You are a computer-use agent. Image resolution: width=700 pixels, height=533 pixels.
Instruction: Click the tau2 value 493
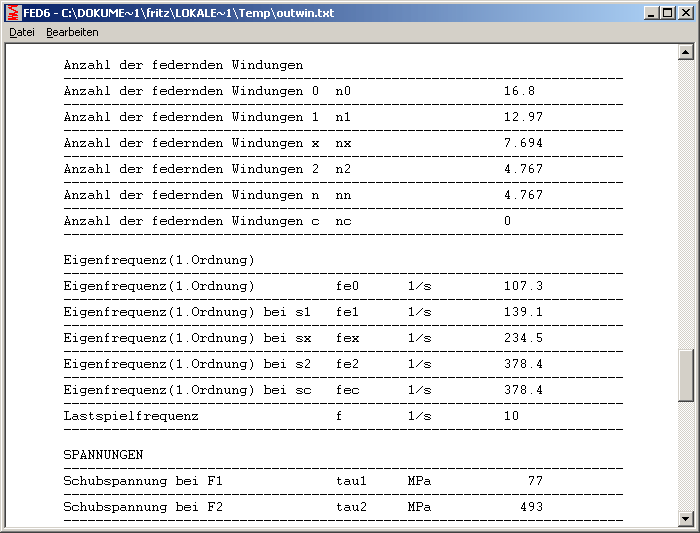coord(531,507)
